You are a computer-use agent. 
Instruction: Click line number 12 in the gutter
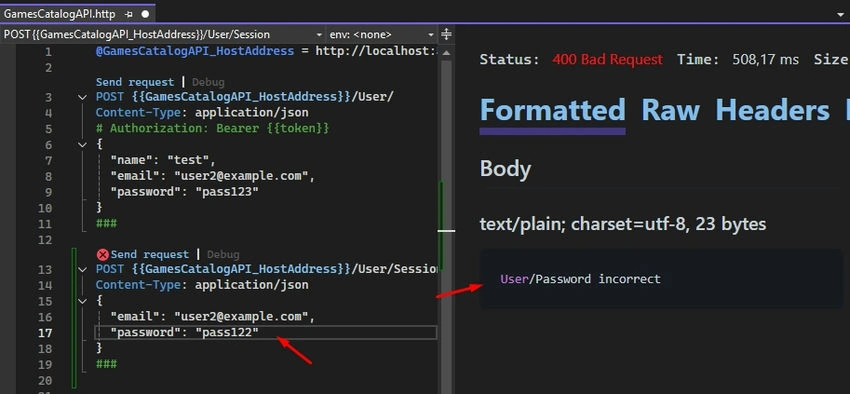coord(45,240)
